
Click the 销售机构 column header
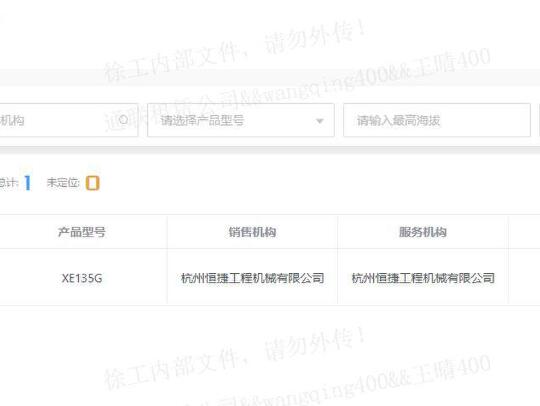coord(252,232)
